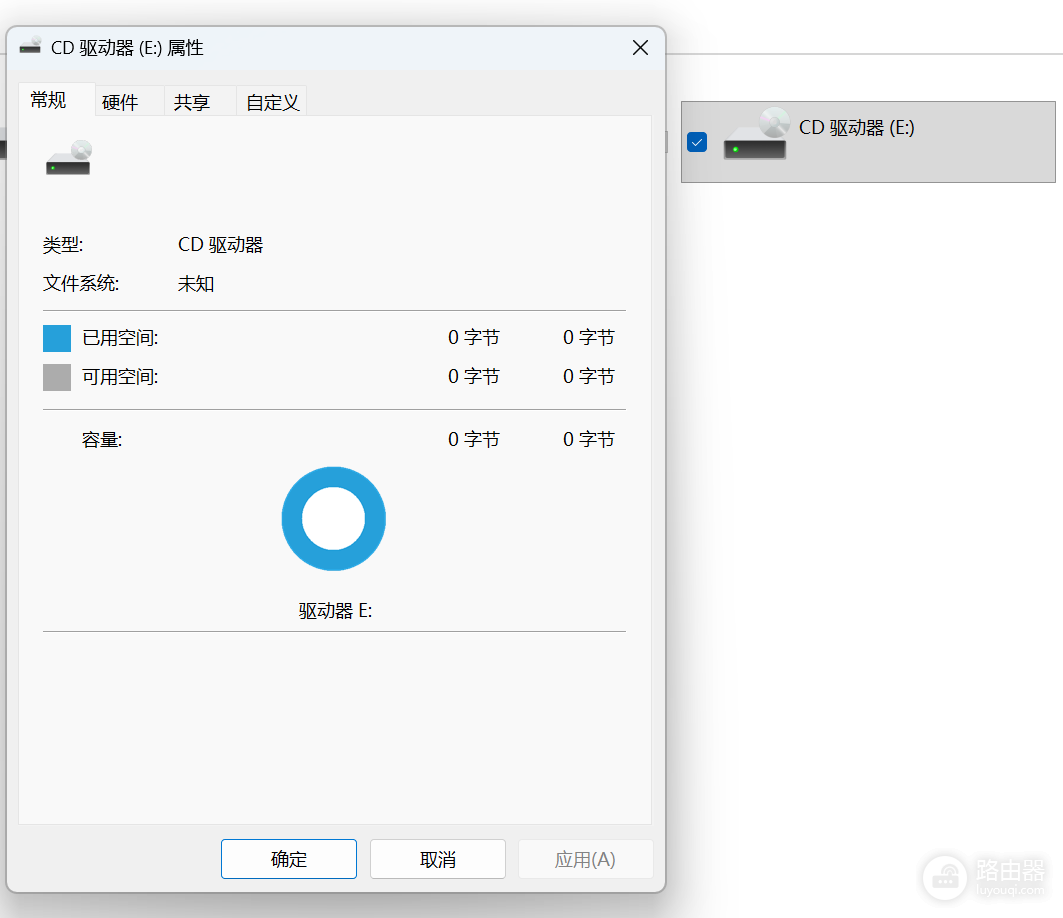Click the 驱动器 E: caption under chart
This screenshot has height=918, width=1063.
pyautogui.click(x=336, y=611)
